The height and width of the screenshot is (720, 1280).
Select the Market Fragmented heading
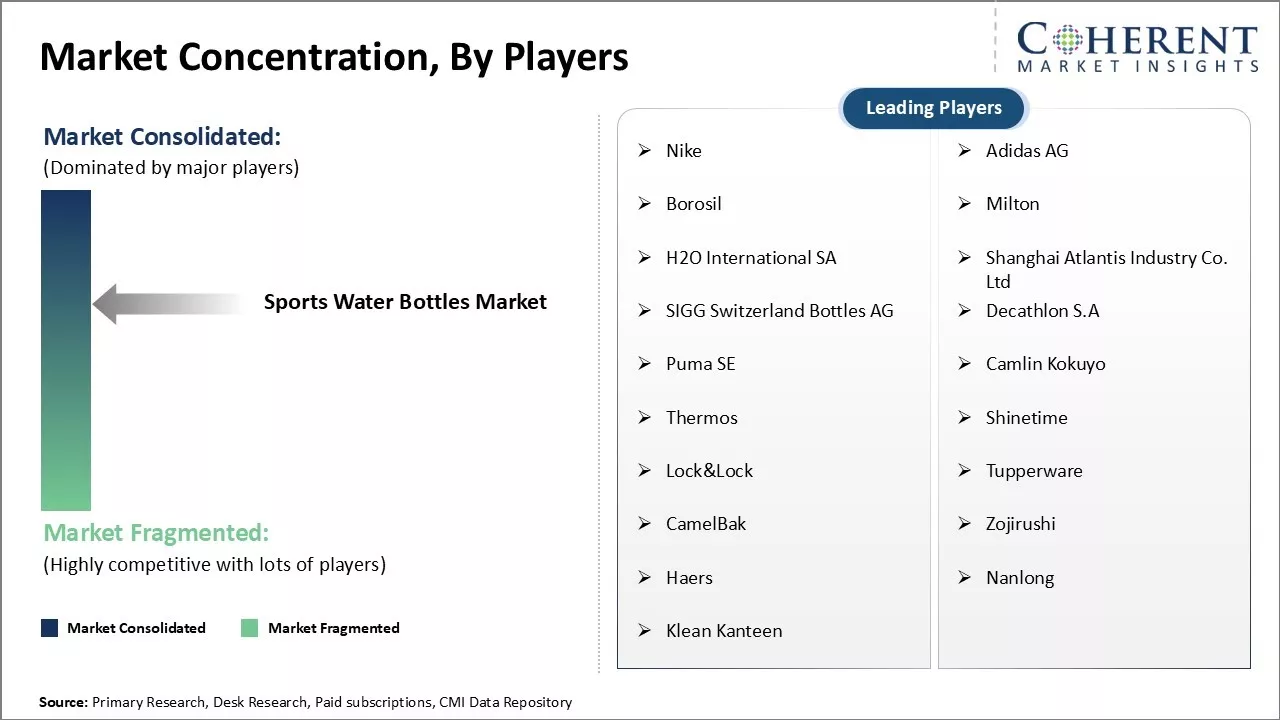[156, 533]
